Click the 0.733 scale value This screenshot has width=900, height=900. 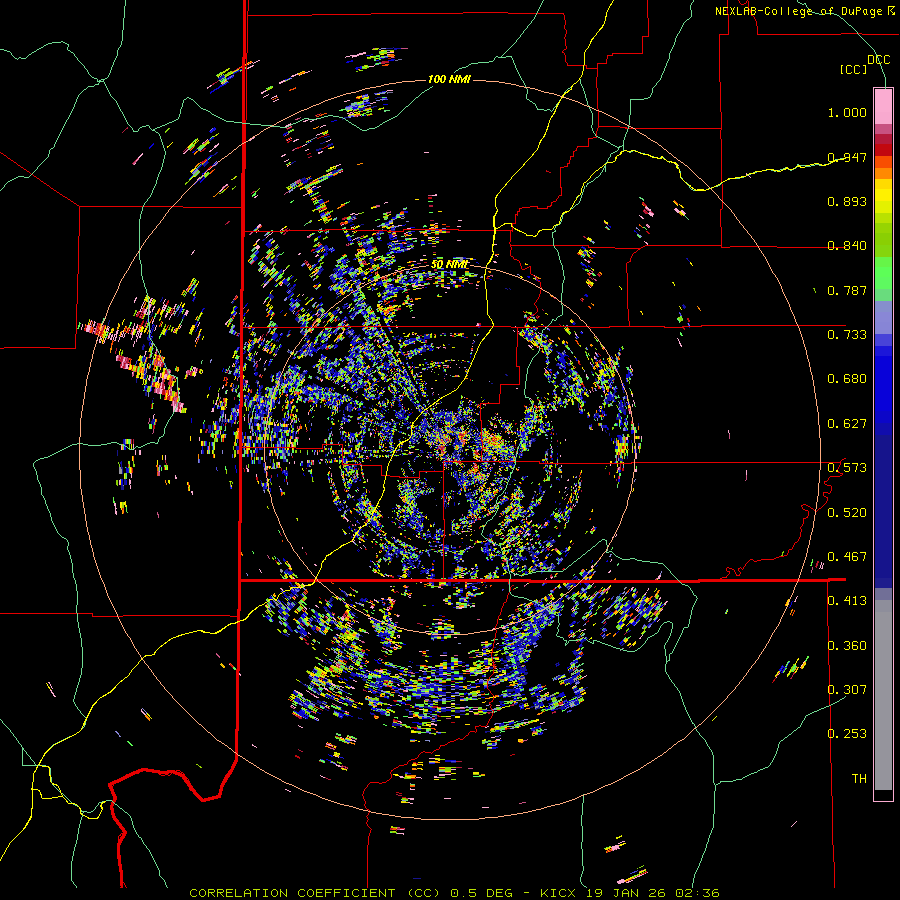[847, 335]
